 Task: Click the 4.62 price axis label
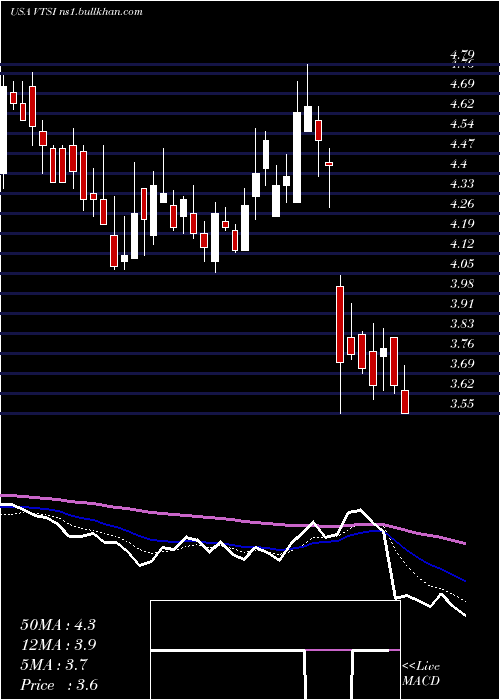(x=462, y=104)
